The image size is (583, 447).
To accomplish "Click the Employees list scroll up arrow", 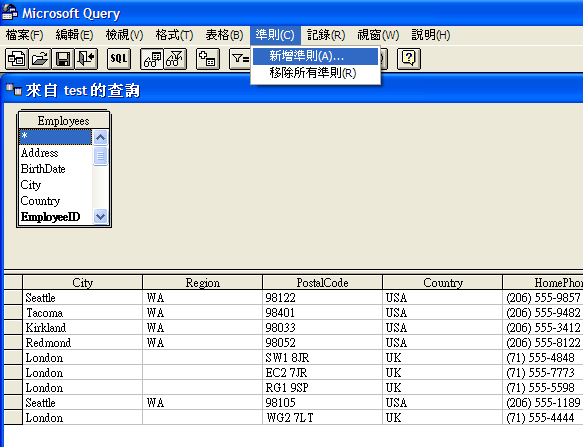I will [x=100, y=137].
